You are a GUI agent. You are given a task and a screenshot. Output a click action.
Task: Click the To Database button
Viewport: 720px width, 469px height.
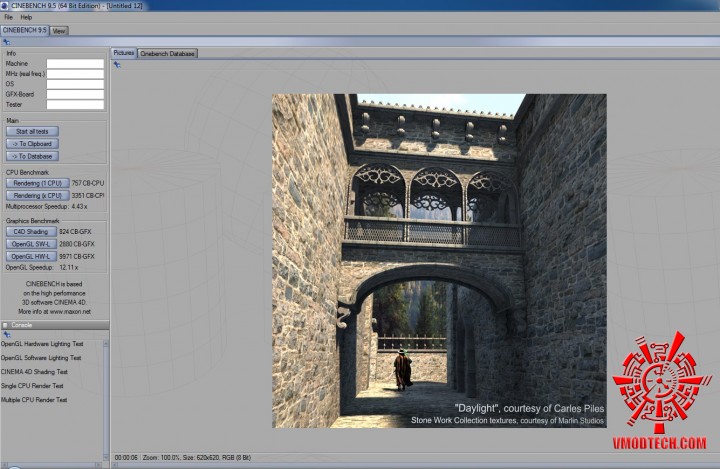(x=32, y=156)
